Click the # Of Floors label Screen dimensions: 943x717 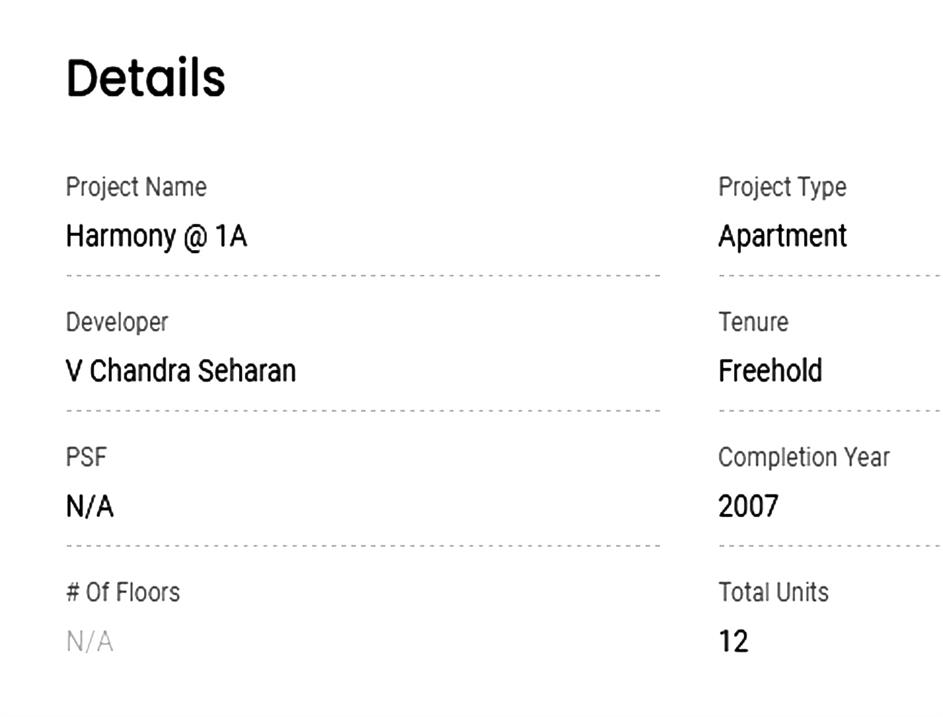[x=123, y=592]
